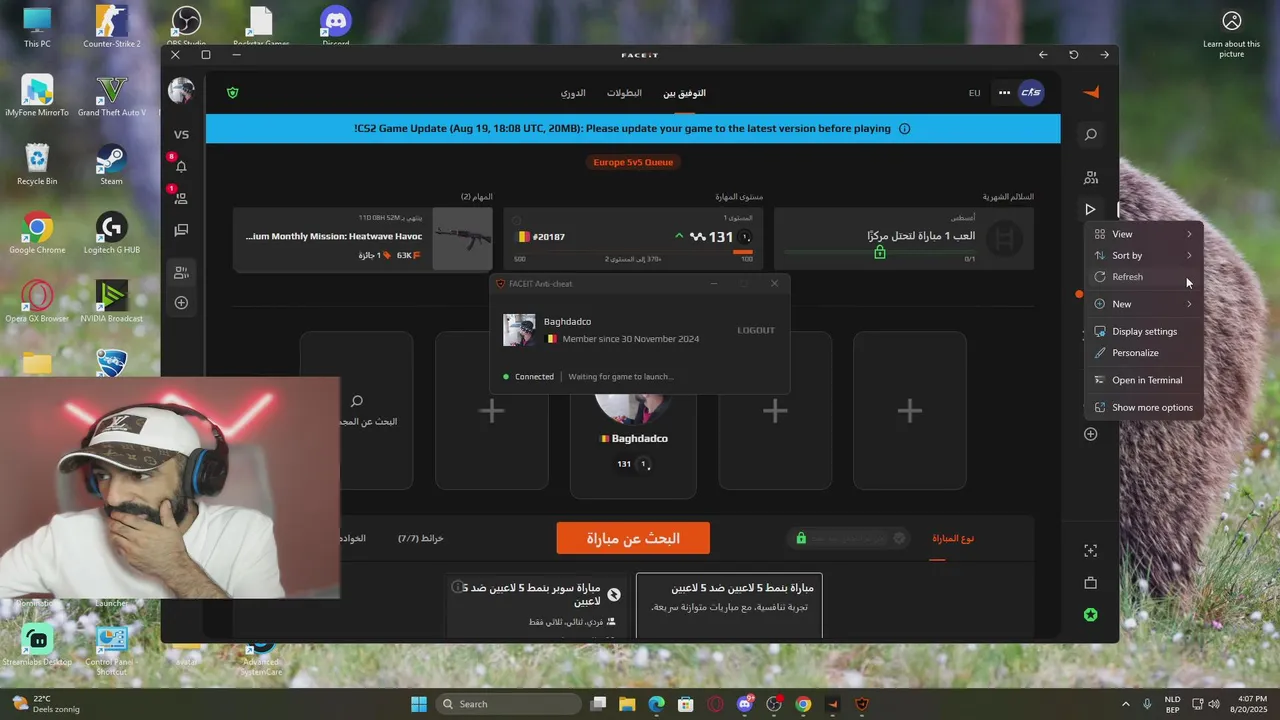Click the orange البحث عن مباراة button

click(633, 538)
